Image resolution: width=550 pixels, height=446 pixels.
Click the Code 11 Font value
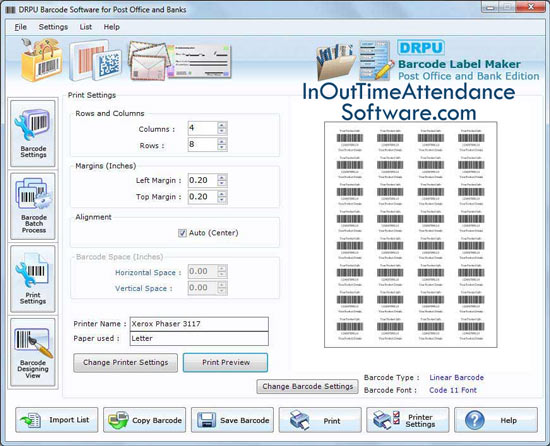click(x=453, y=390)
